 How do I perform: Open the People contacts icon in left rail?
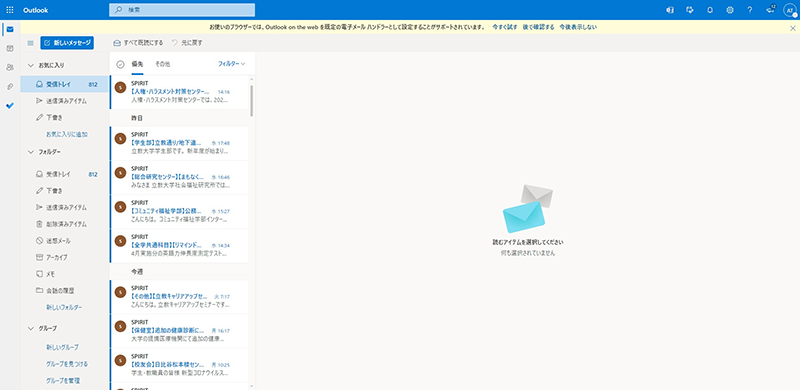tap(10, 67)
